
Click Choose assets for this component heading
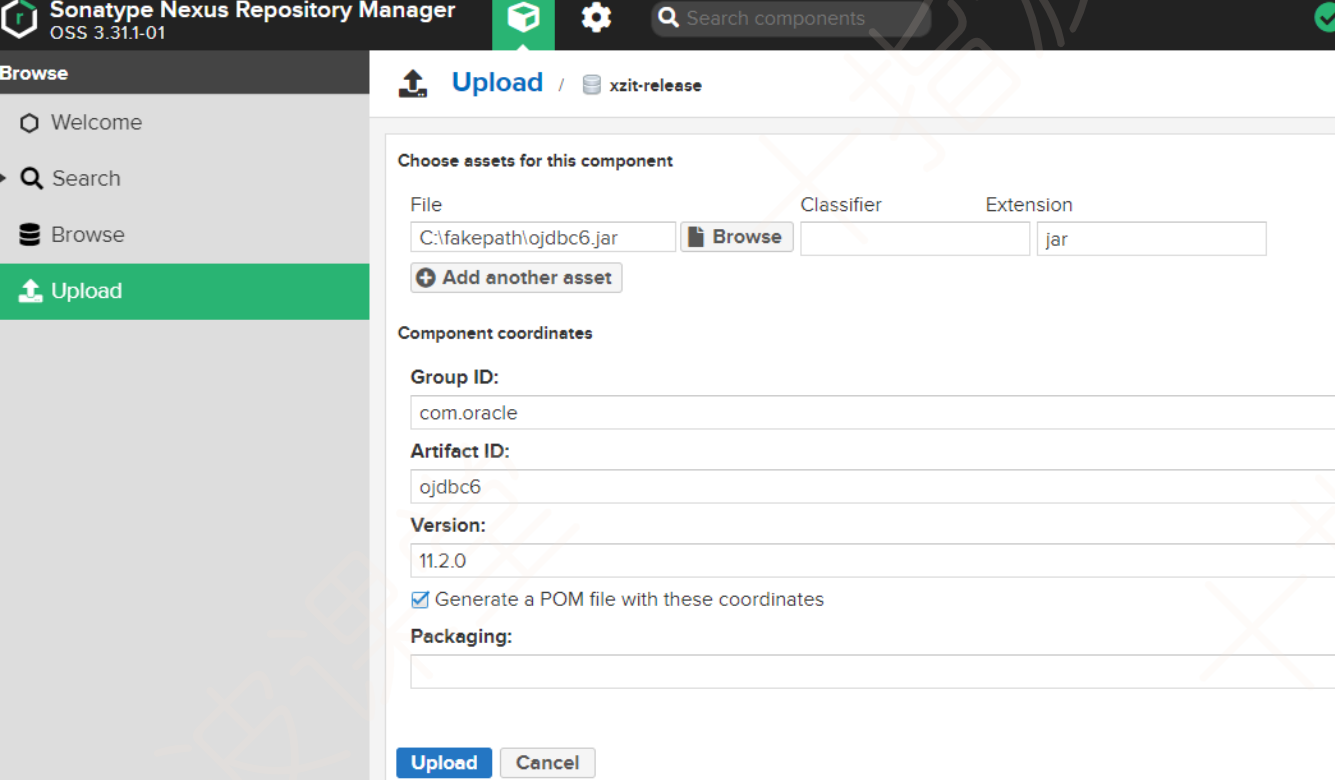535,161
